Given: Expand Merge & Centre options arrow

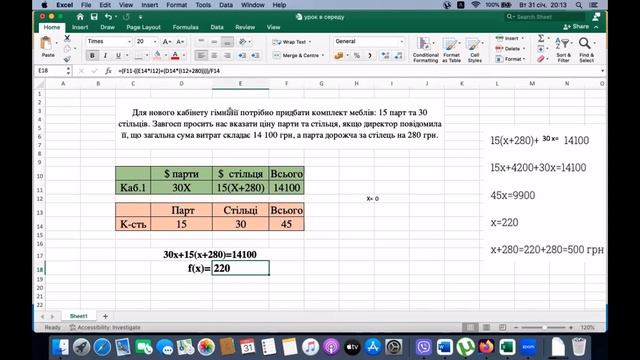Looking at the screenshot, I should click(323, 56).
